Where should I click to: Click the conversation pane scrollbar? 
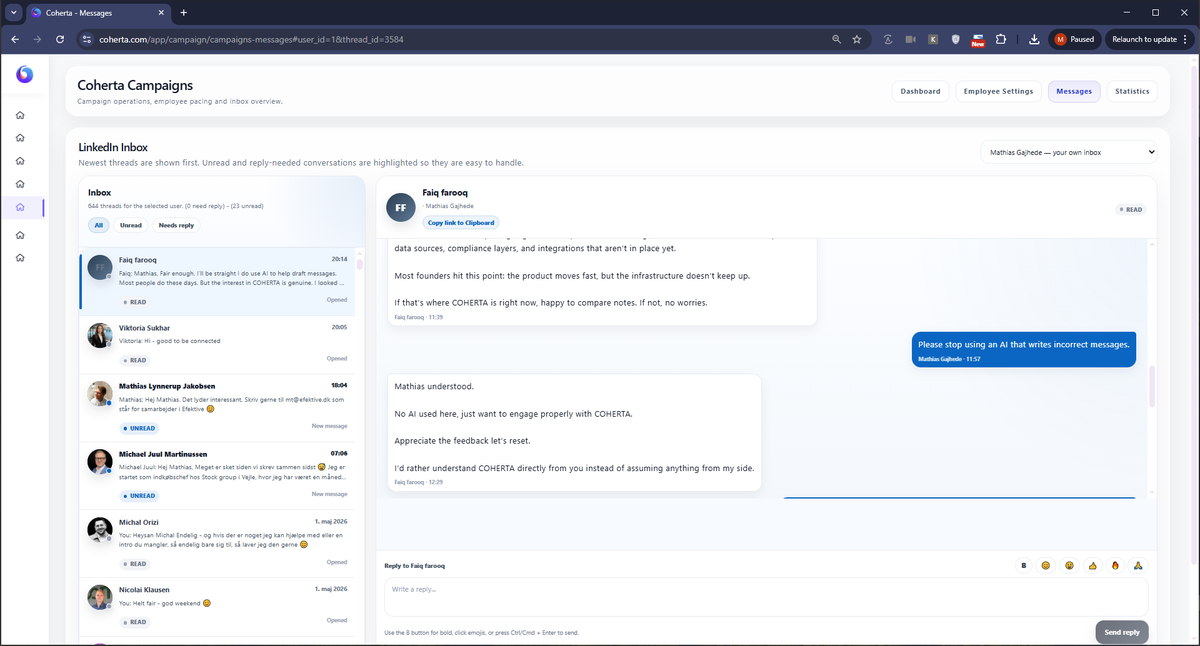(x=1152, y=386)
